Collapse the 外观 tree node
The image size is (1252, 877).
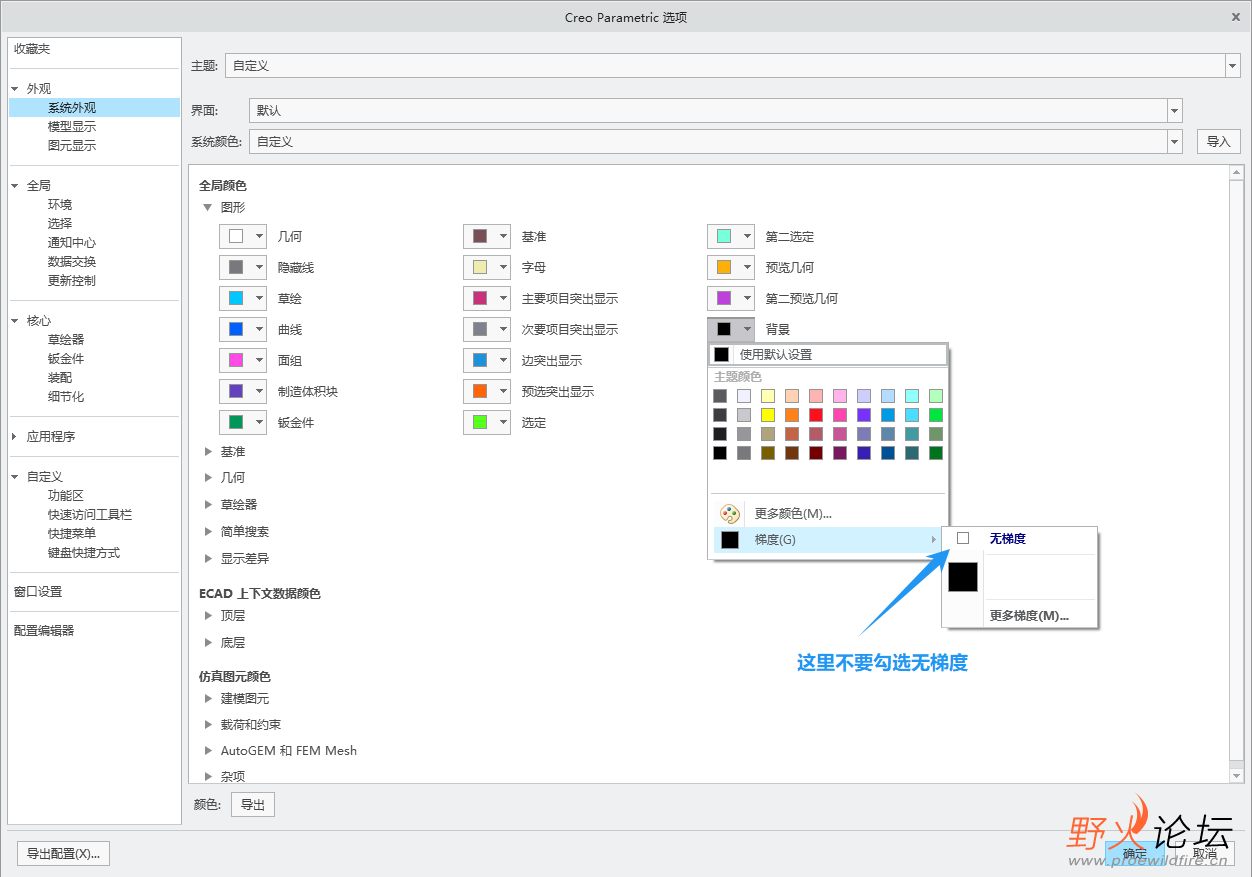pyautogui.click(x=15, y=89)
